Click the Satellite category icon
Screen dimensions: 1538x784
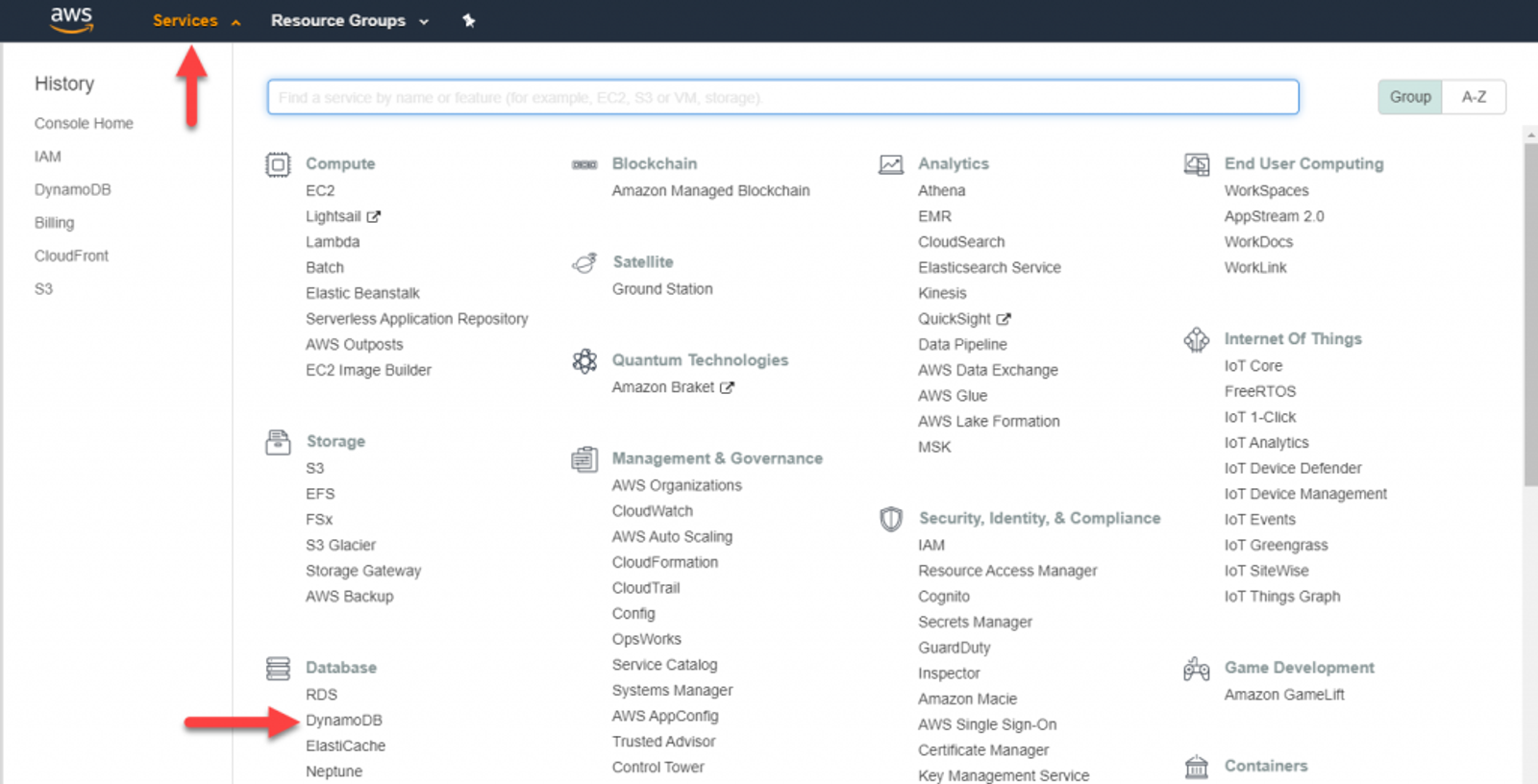click(x=584, y=263)
